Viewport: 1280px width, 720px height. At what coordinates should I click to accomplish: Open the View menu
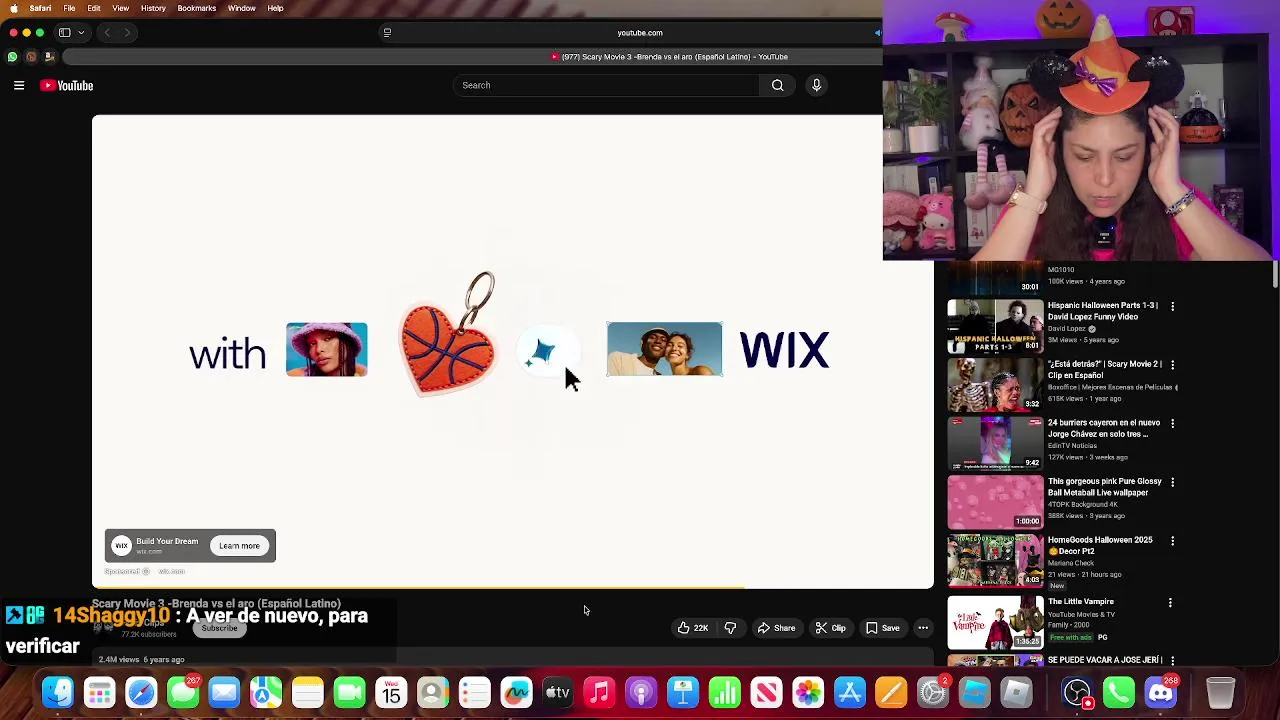pyautogui.click(x=120, y=8)
